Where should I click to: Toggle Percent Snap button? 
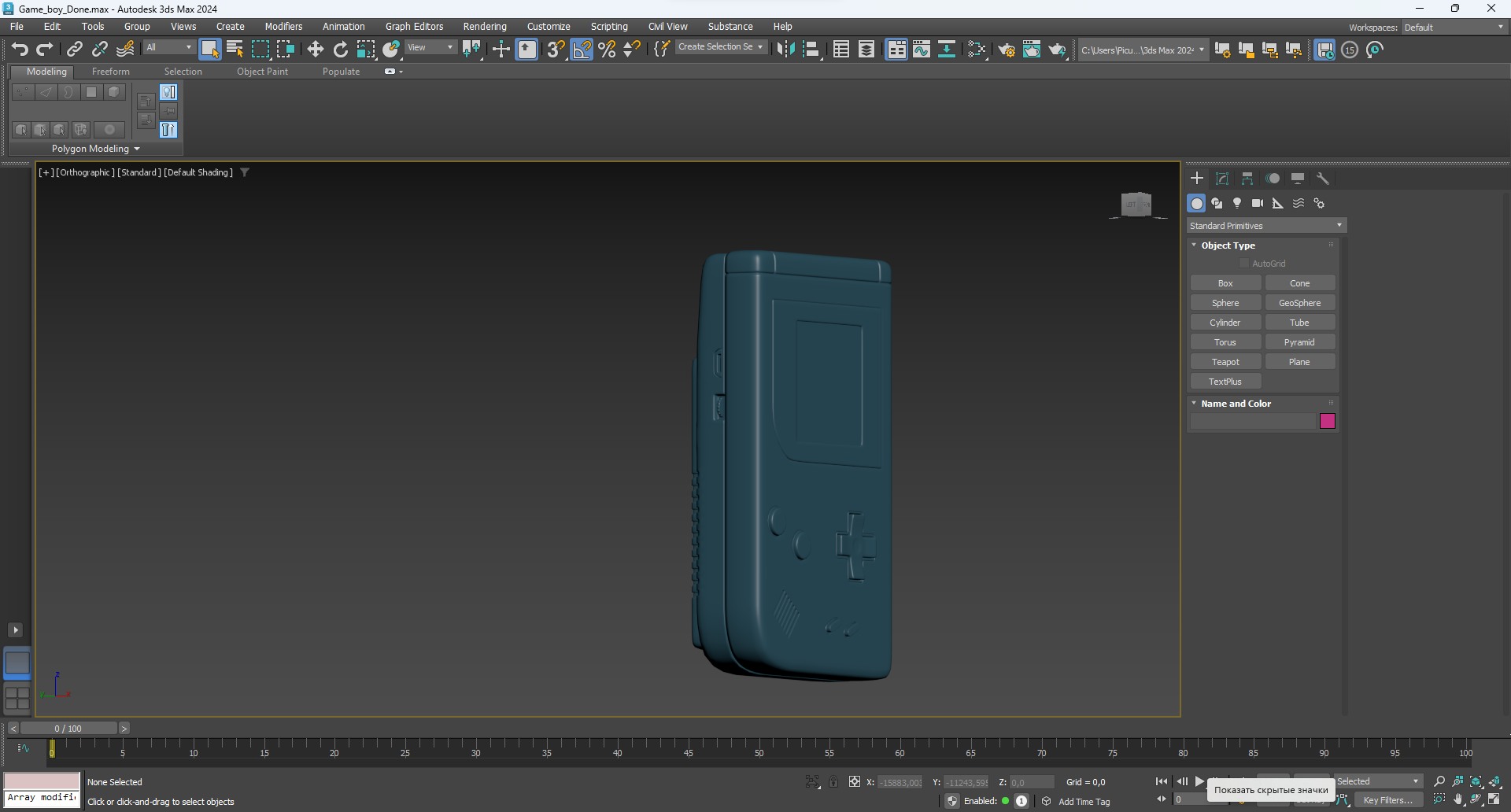click(x=607, y=50)
